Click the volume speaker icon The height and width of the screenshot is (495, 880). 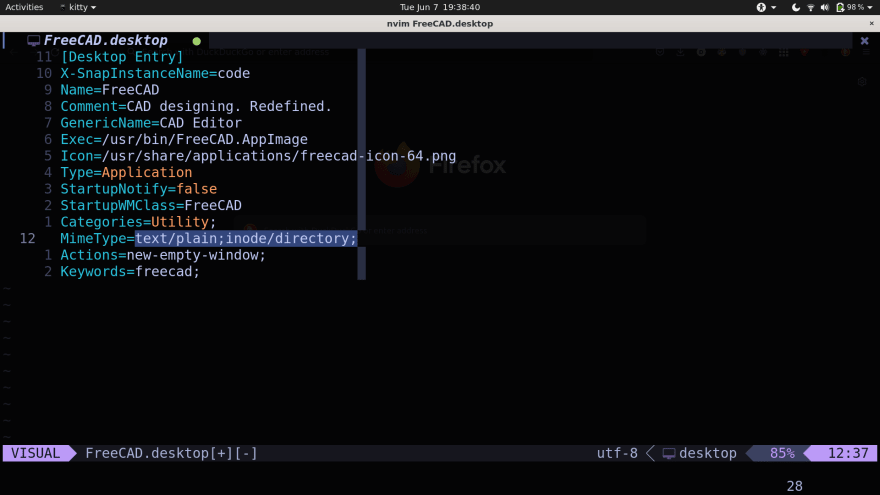824,7
